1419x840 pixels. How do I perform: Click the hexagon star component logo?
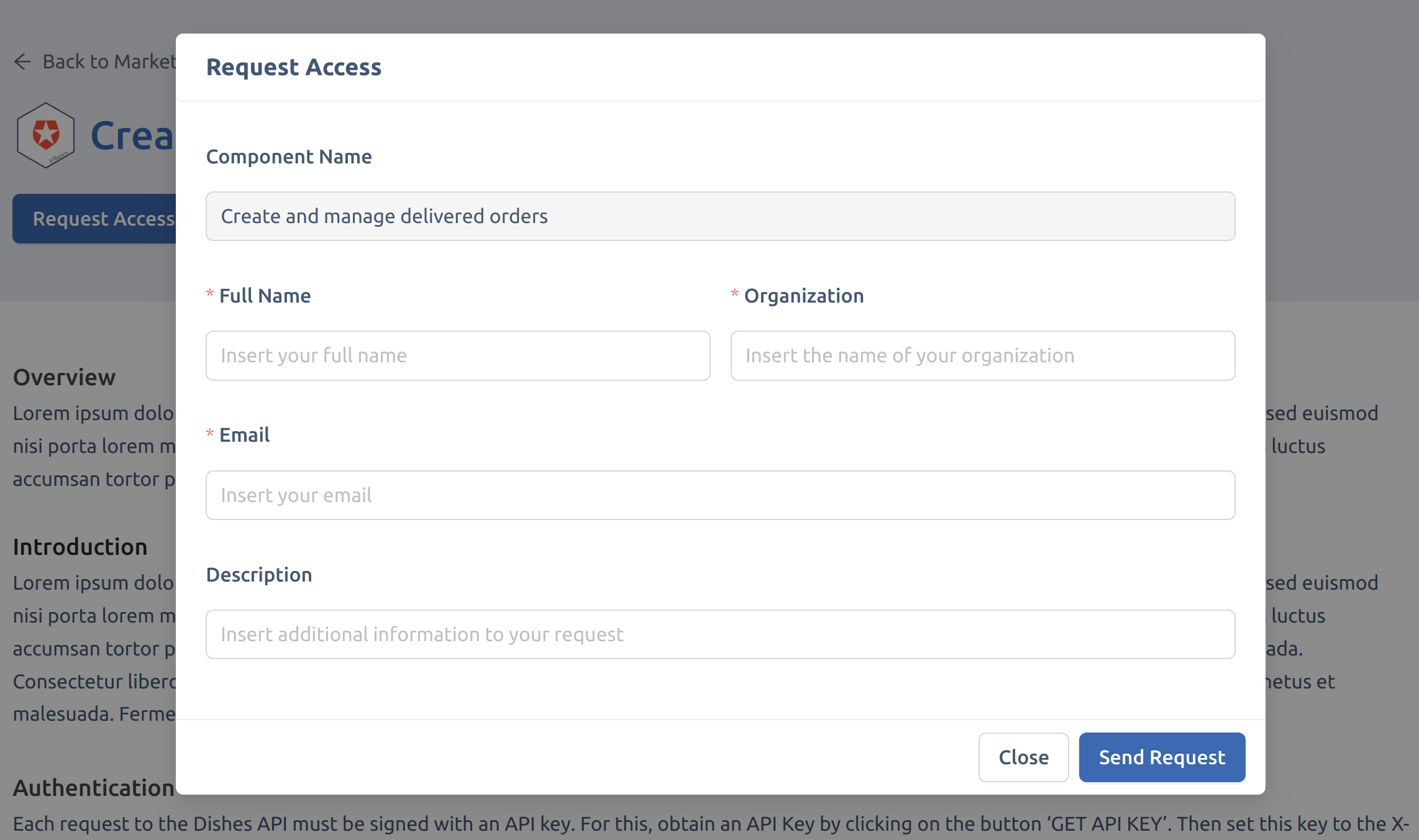(46, 135)
